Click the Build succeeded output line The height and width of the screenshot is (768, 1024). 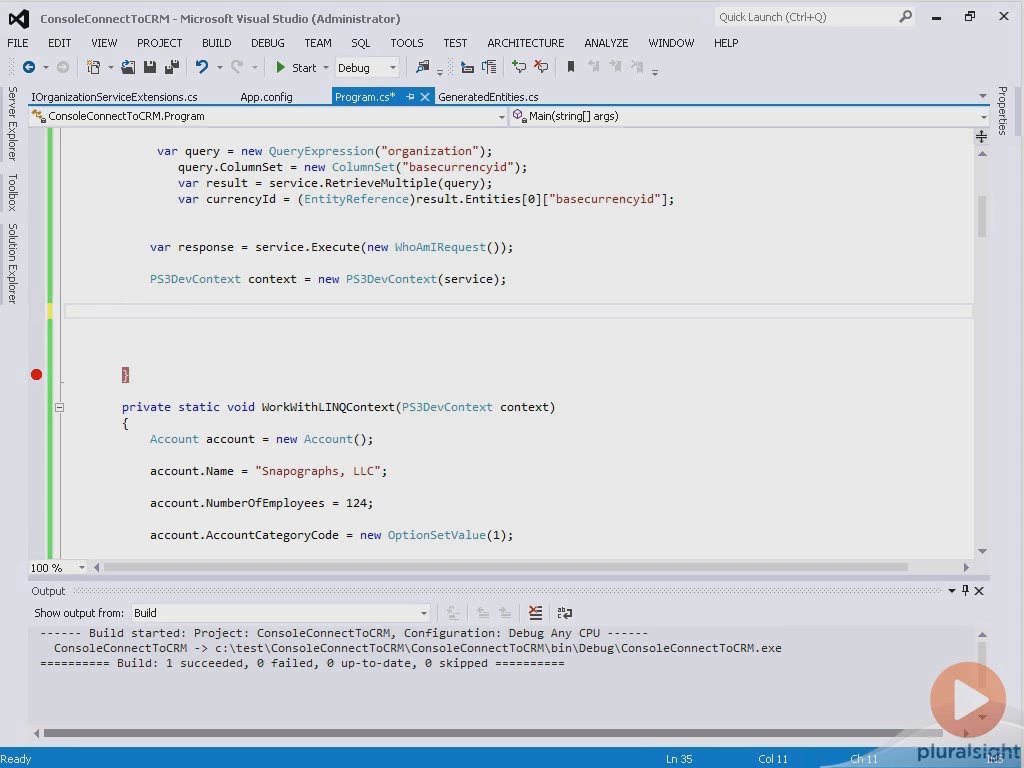pyautogui.click(x=302, y=663)
